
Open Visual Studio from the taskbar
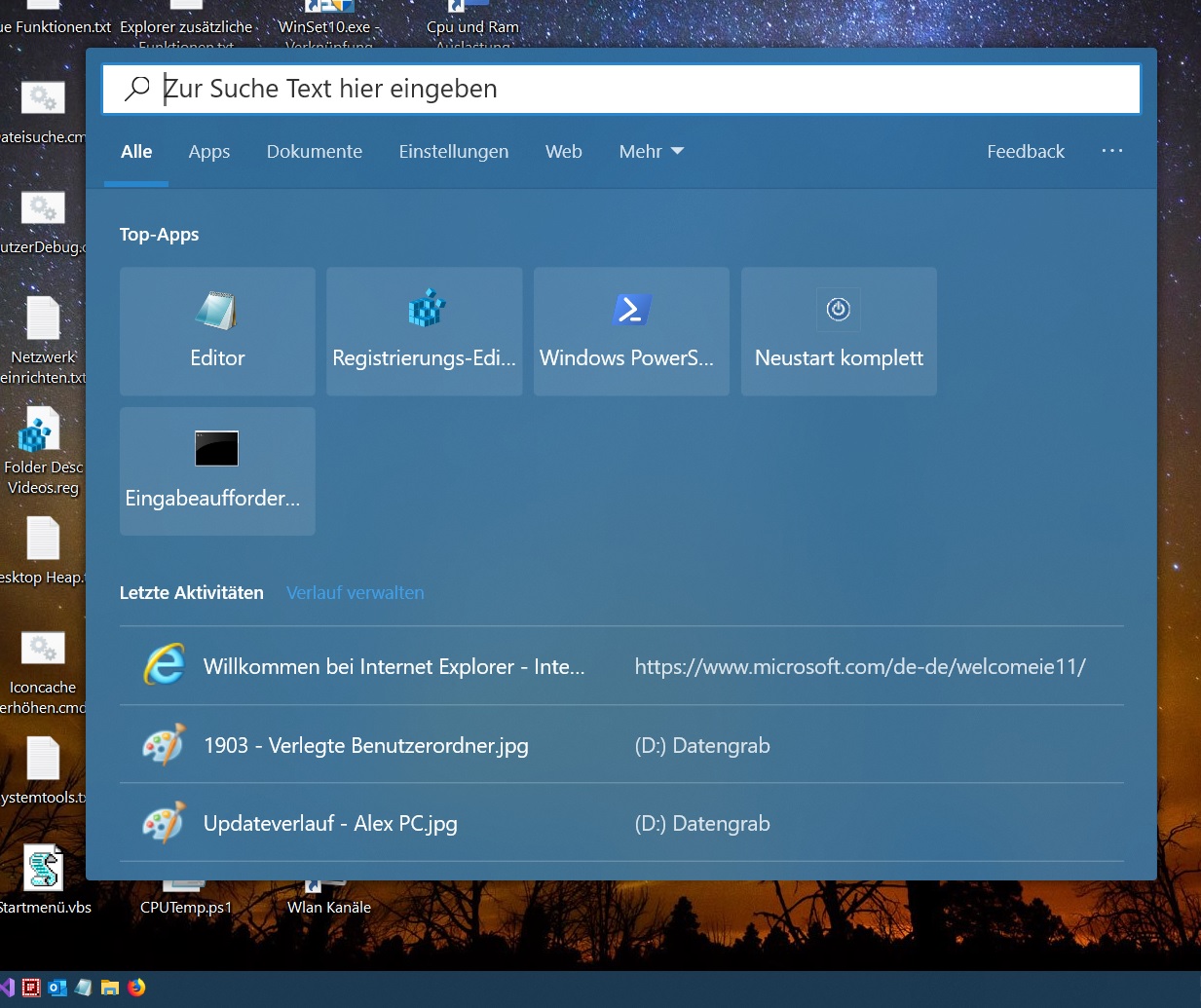coord(7,988)
